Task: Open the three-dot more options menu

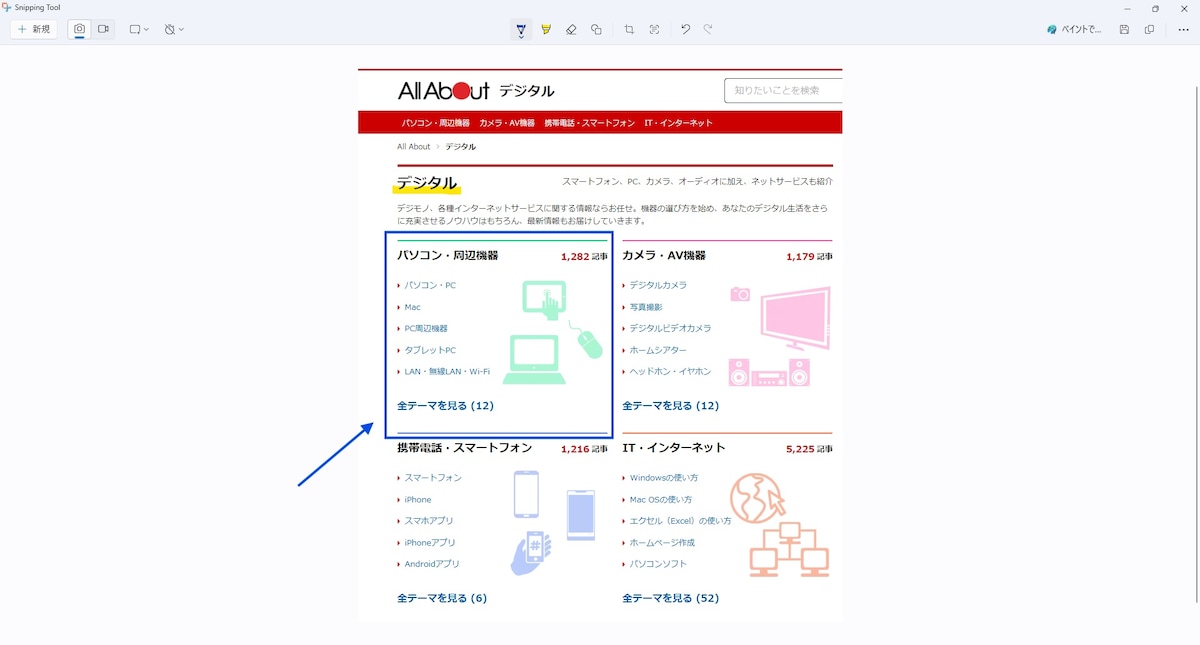Action: 1183,29
